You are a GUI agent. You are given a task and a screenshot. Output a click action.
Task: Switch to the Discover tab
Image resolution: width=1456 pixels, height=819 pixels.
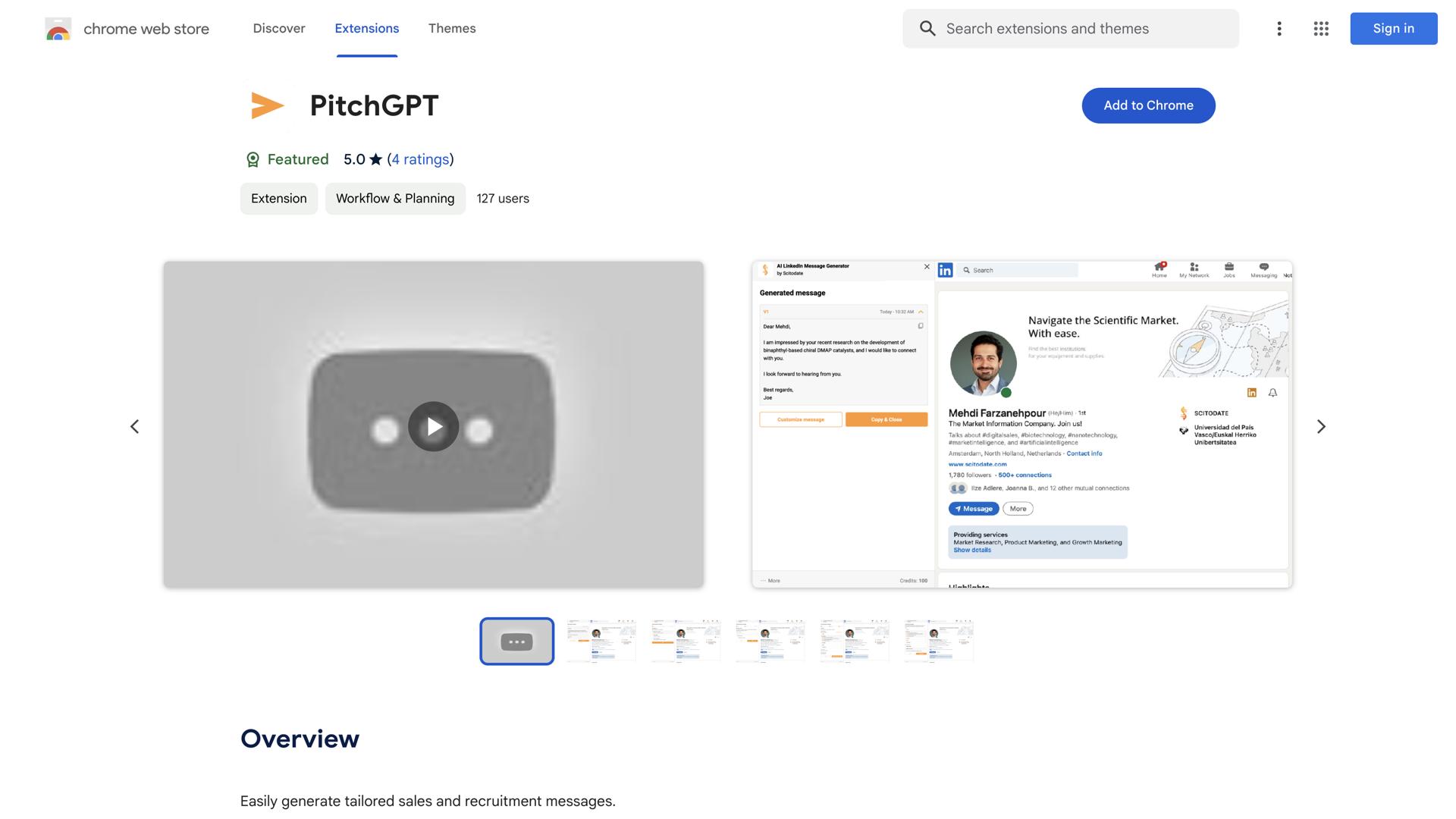tap(278, 29)
